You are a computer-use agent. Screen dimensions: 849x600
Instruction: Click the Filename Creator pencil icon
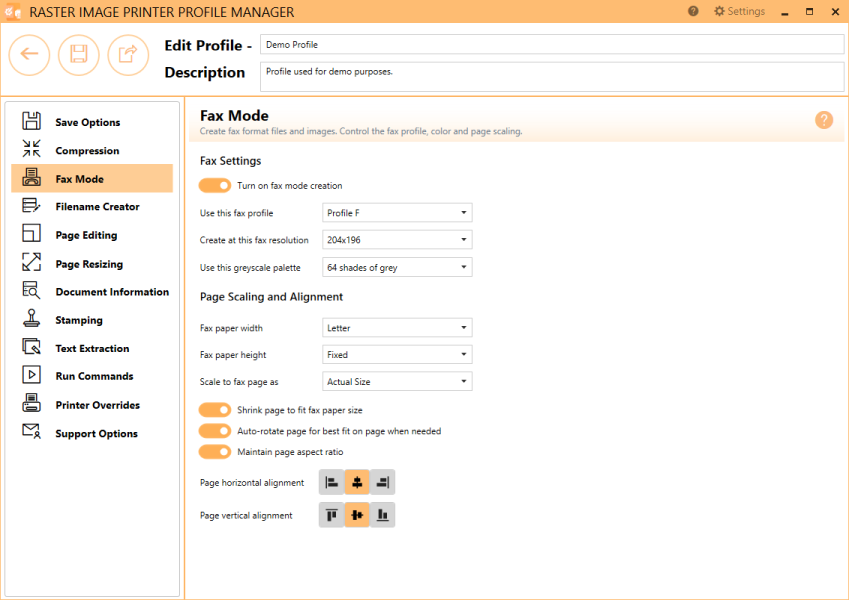click(x=31, y=205)
